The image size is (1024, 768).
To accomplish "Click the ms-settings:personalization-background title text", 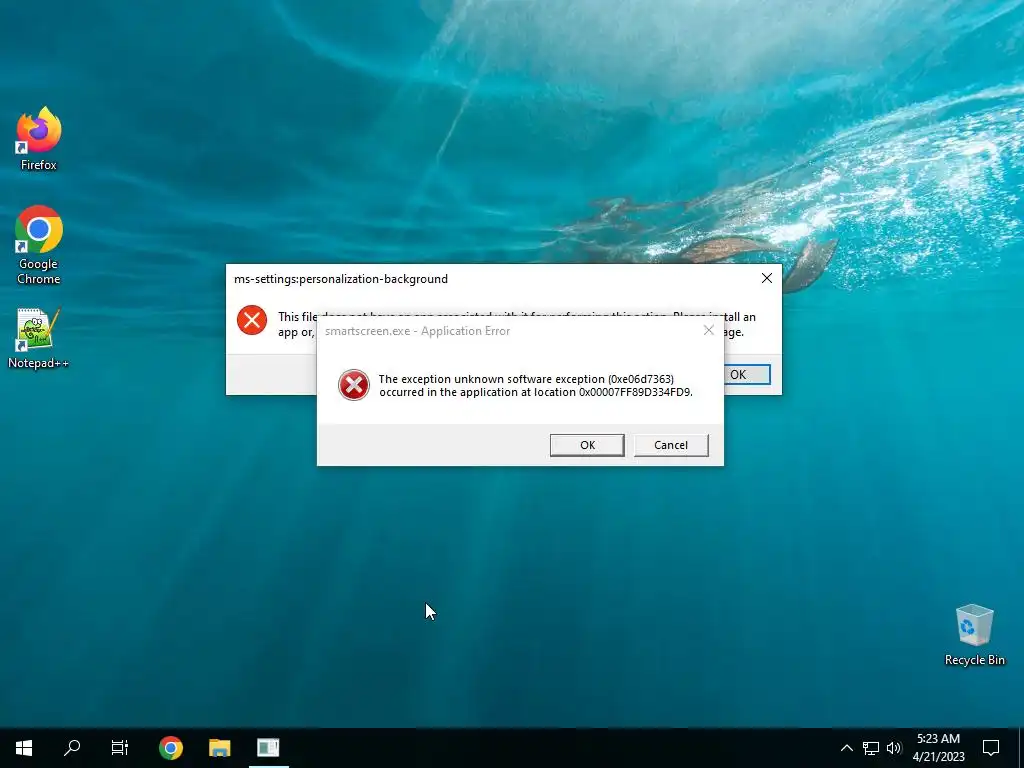I will (341, 279).
